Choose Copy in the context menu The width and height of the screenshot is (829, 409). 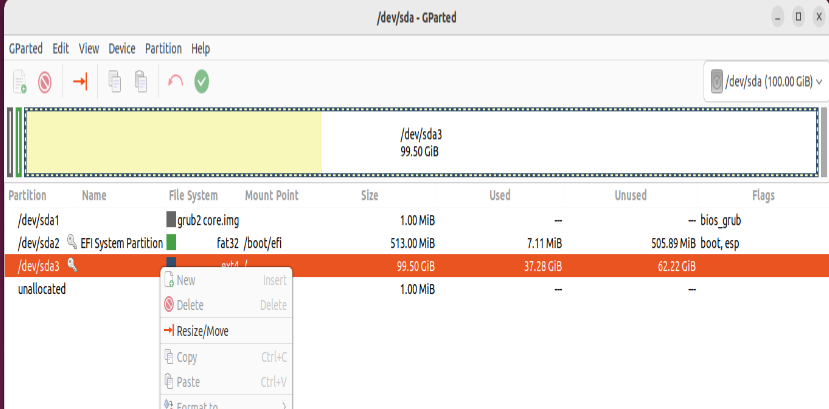(226, 357)
